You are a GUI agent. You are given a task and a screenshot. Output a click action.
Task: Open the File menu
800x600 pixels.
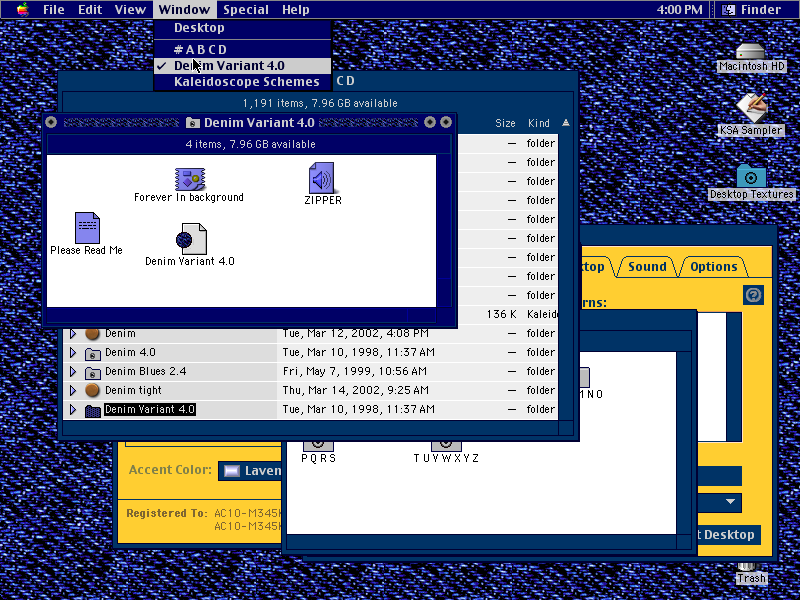[x=54, y=10]
